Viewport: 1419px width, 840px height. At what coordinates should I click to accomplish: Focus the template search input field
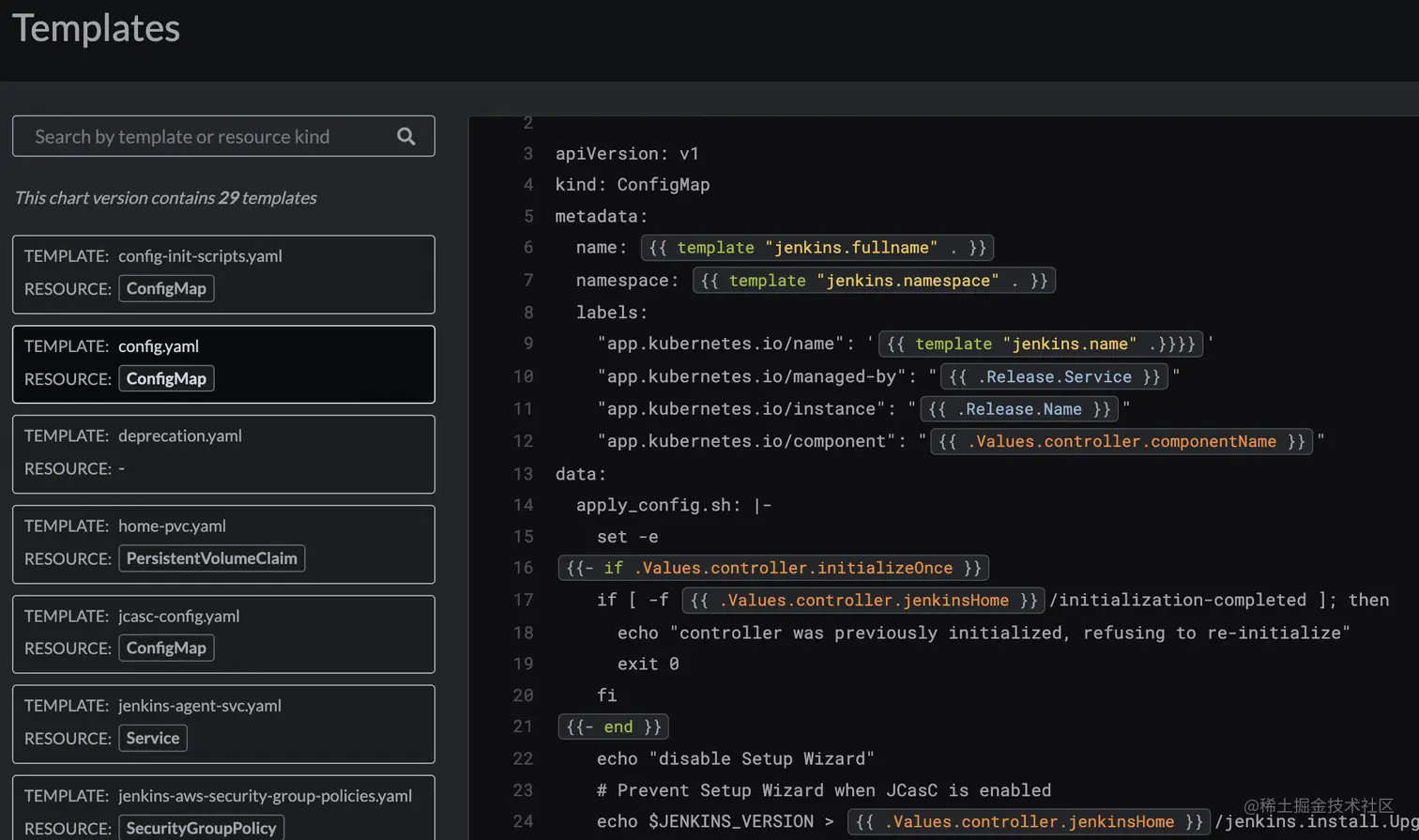tap(206, 136)
